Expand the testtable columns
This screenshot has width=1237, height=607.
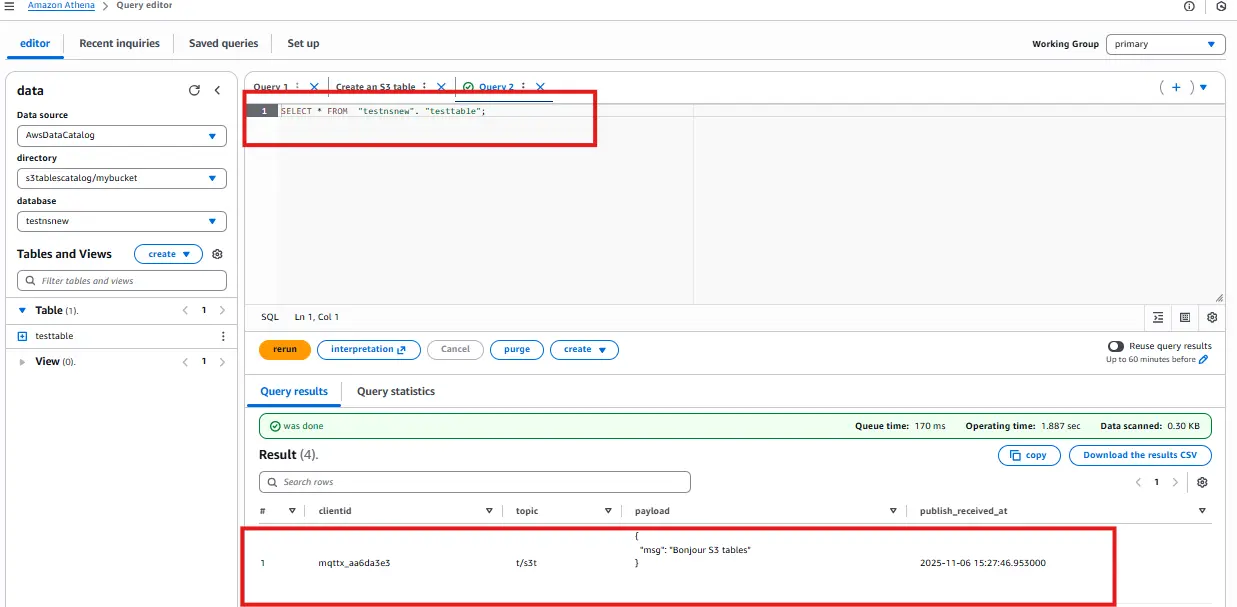[23, 336]
